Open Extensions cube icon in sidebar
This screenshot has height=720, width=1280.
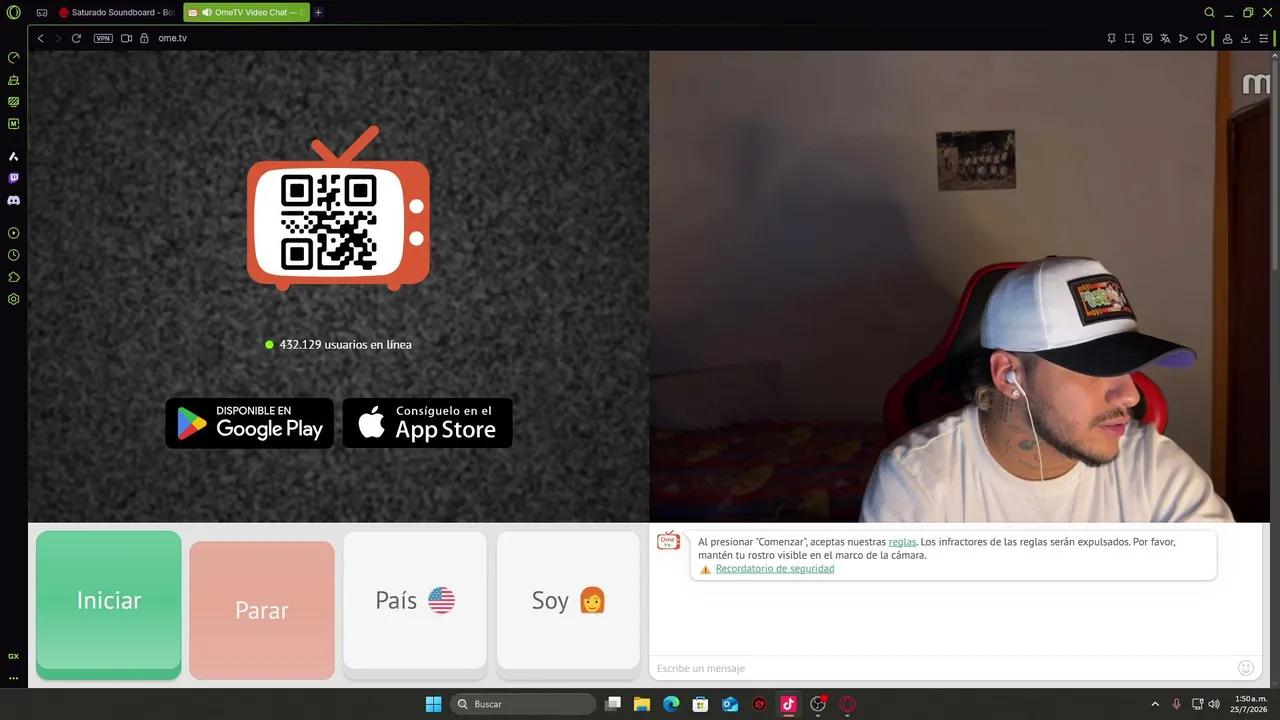(x=14, y=277)
